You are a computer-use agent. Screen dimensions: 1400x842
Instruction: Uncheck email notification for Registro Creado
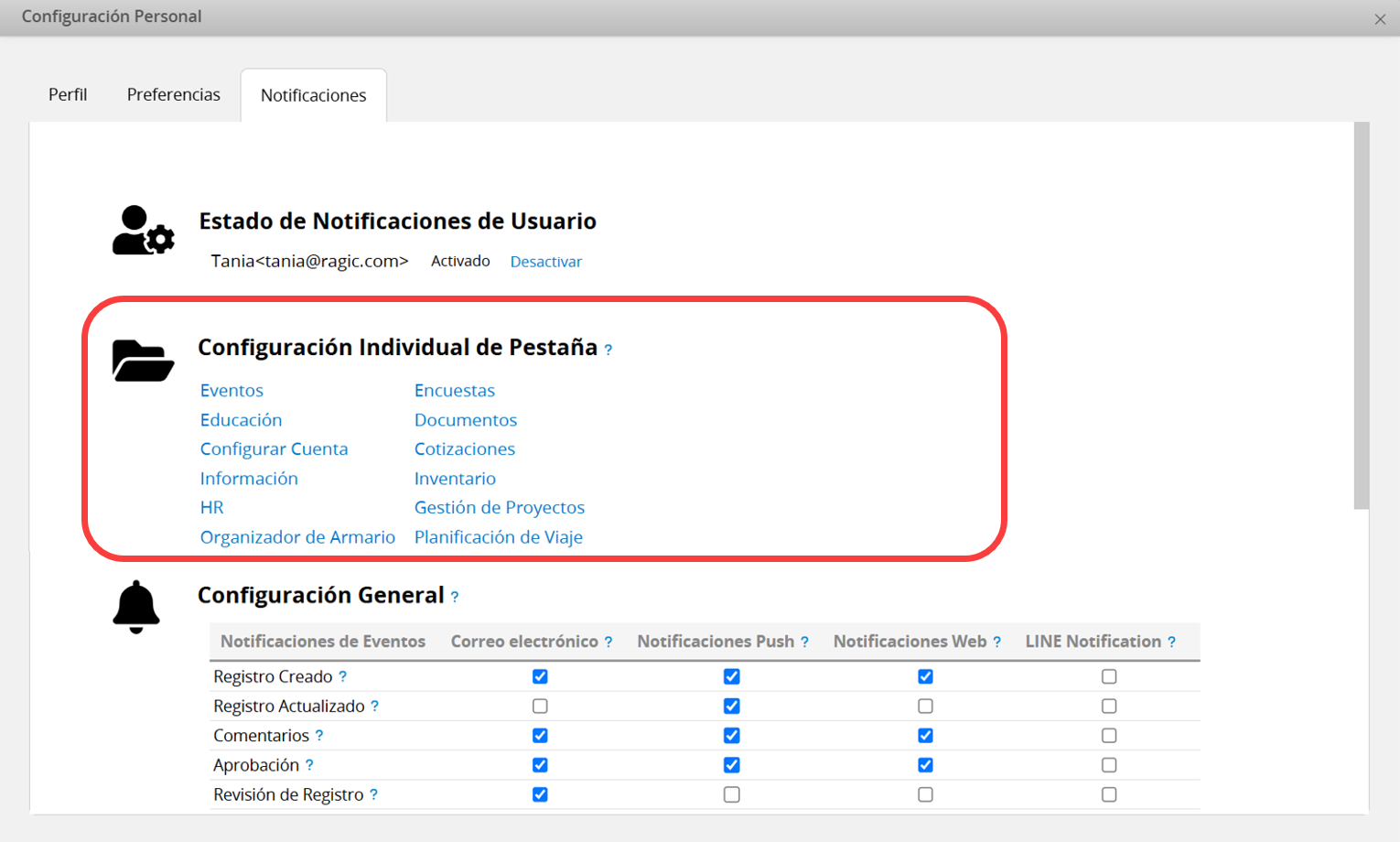(540, 677)
